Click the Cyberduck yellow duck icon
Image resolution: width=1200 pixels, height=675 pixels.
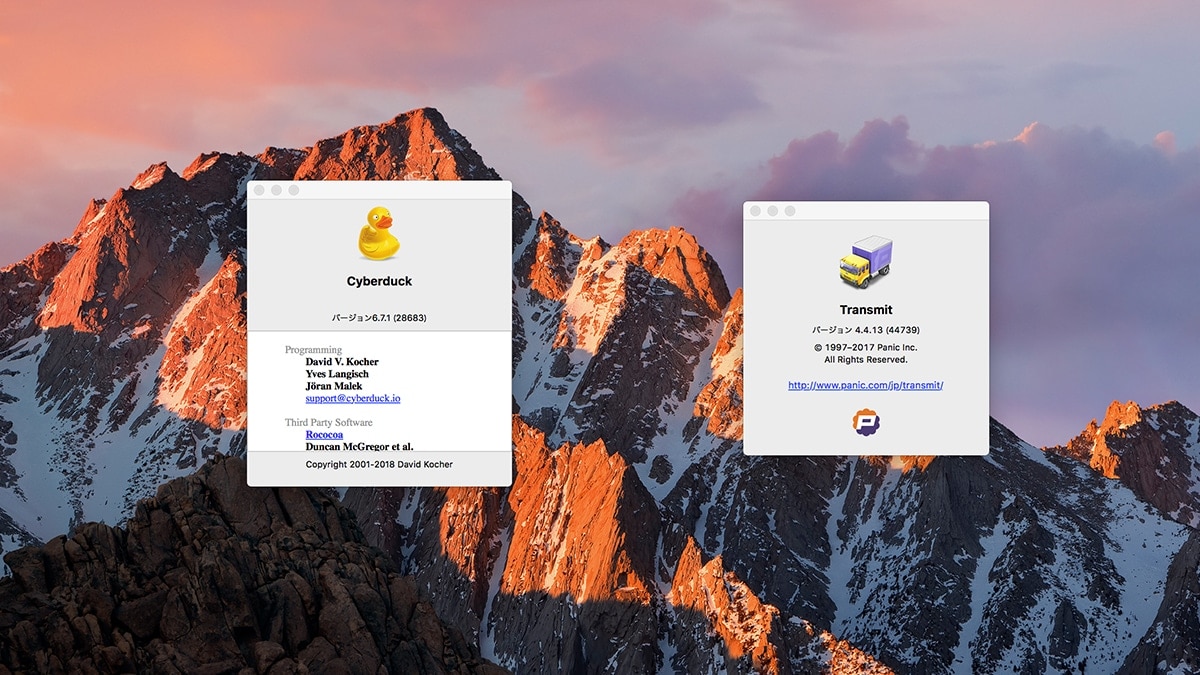pos(379,233)
